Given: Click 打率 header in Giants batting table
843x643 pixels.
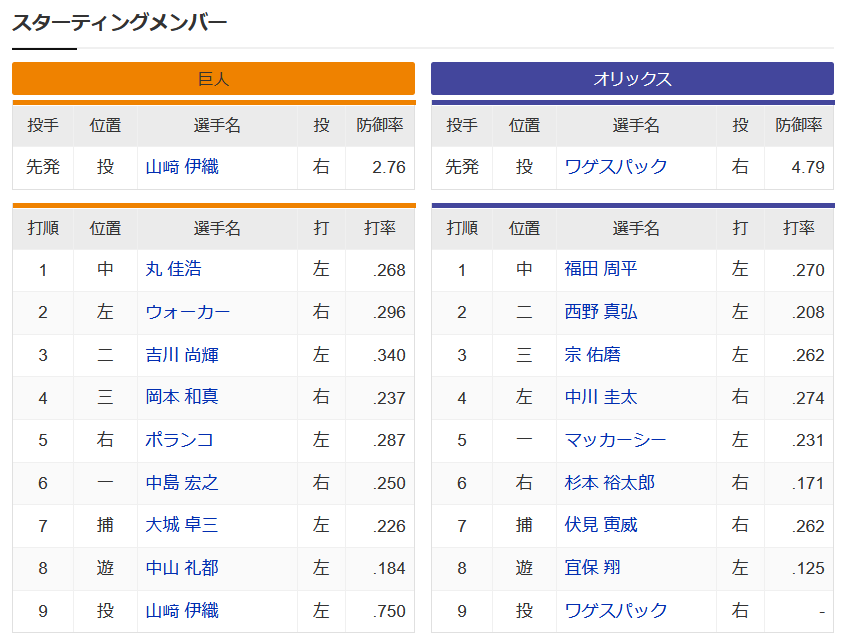Looking at the screenshot, I should (380, 228).
